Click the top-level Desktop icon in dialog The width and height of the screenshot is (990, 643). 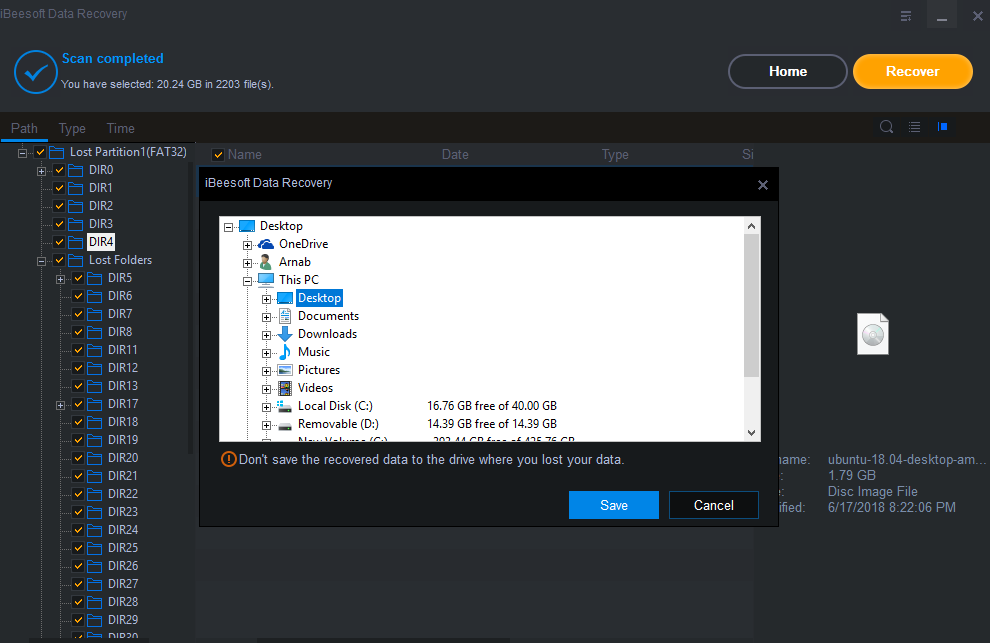(x=247, y=226)
